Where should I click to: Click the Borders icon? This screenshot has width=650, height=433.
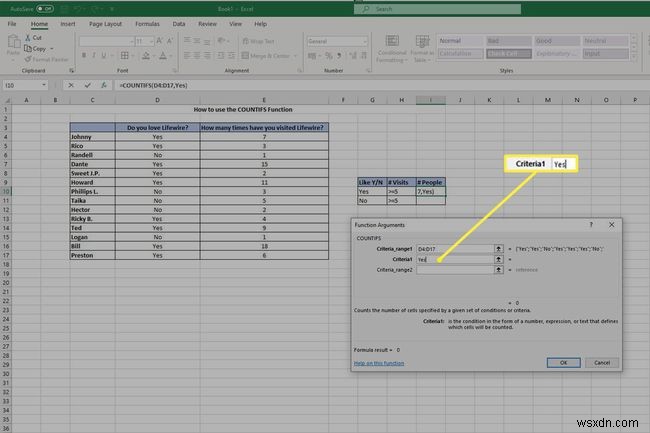click(x=124, y=56)
